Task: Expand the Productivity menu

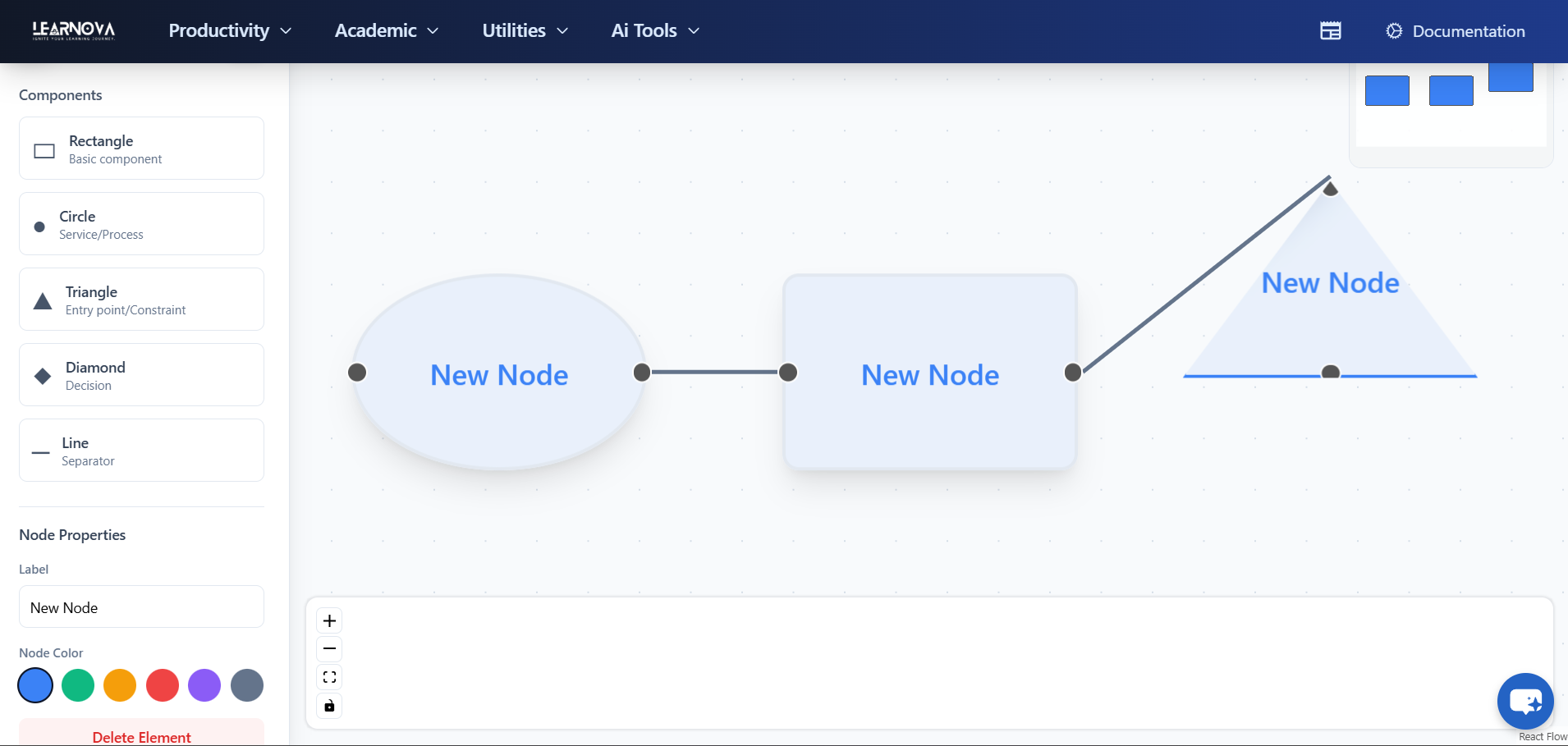Action: tap(229, 30)
